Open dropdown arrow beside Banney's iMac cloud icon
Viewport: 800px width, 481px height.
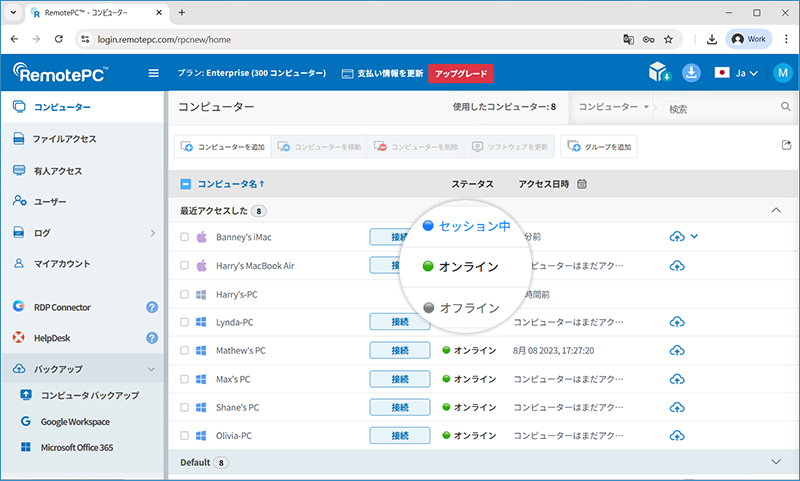694,236
